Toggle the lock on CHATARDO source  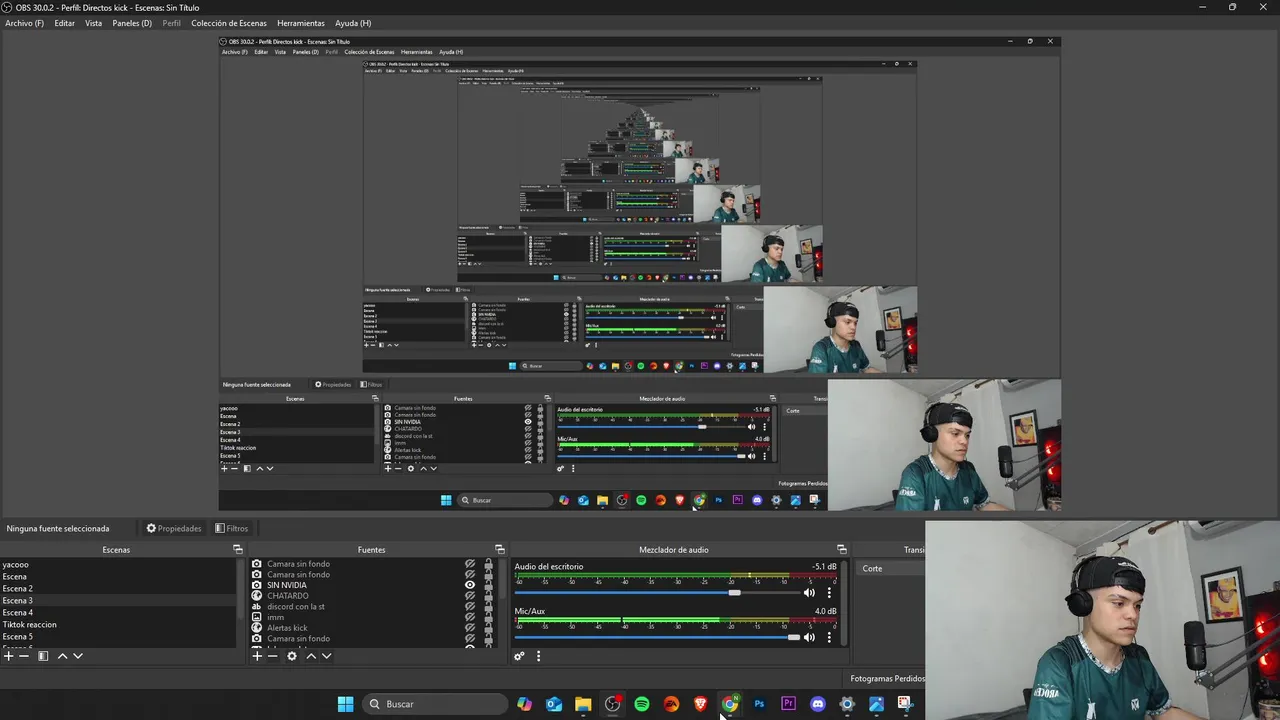pyautogui.click(x=488, y=596)
